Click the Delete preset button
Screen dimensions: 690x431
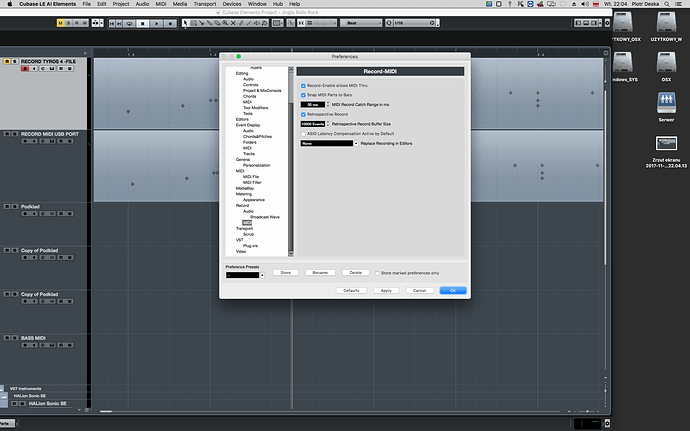tap(356, 273)
